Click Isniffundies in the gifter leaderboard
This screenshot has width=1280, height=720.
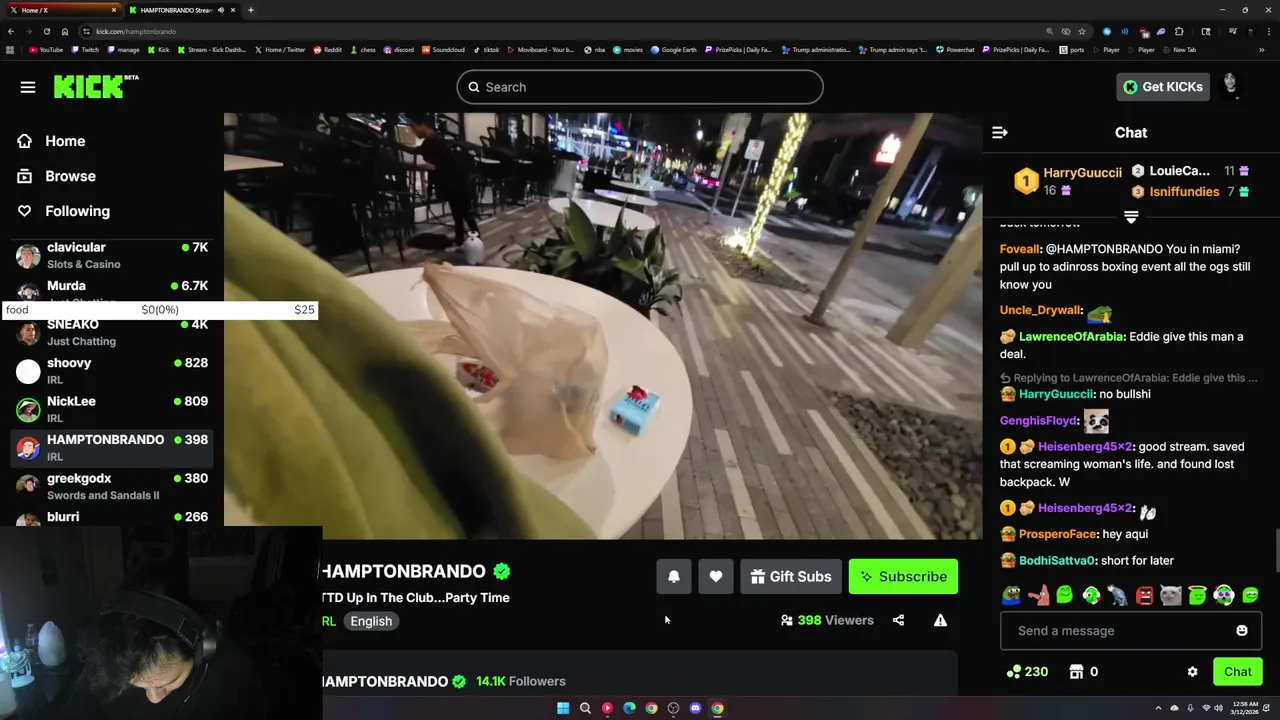[x=1184, y=191]
